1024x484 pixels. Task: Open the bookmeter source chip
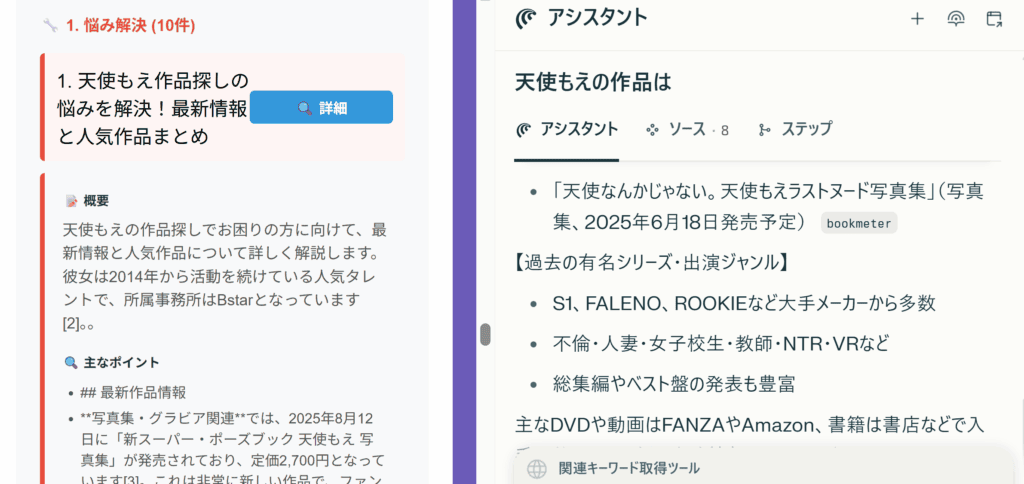[859, 223]
